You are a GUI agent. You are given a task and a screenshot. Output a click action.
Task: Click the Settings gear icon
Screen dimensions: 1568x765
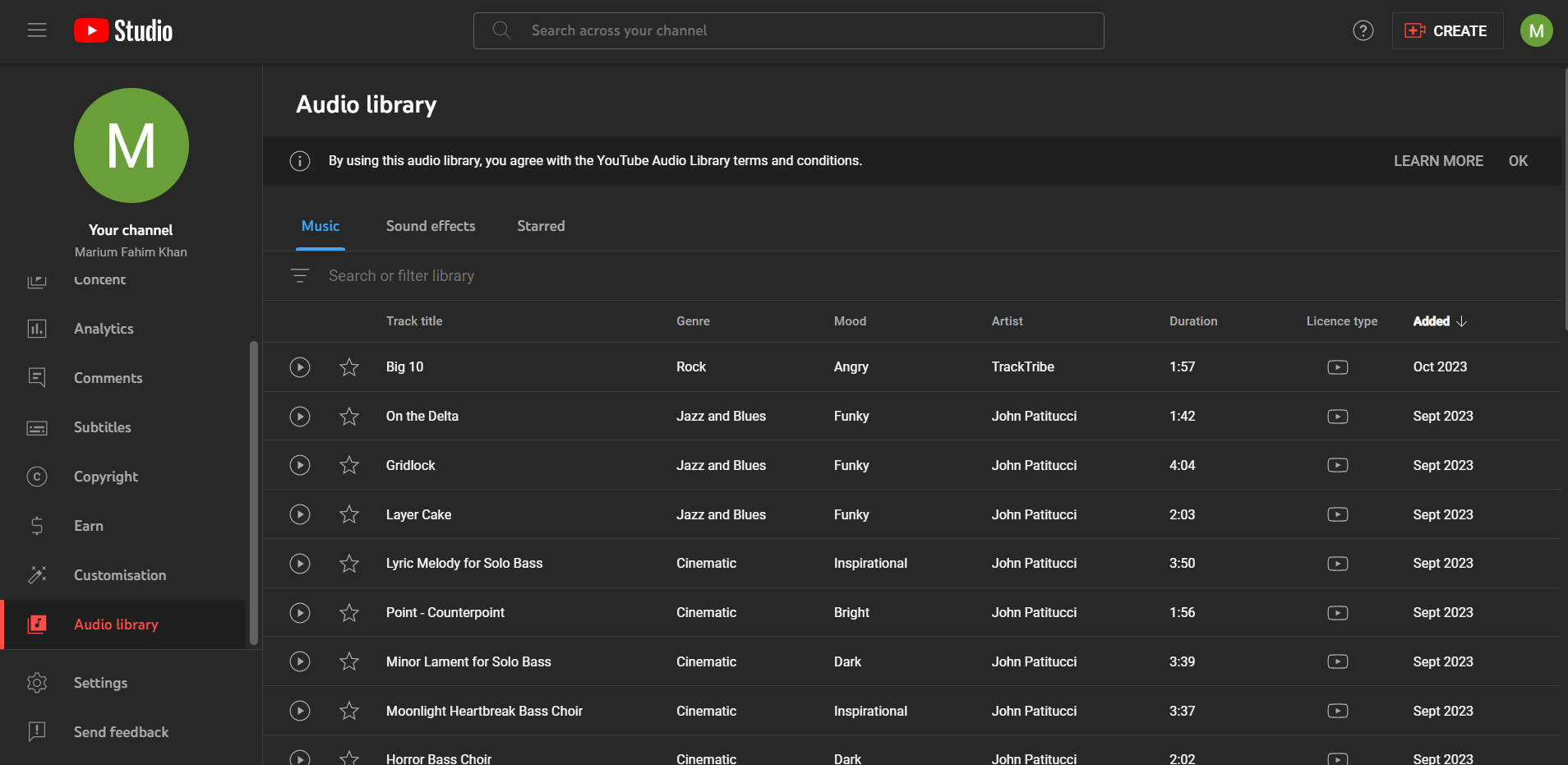[37, 683]
